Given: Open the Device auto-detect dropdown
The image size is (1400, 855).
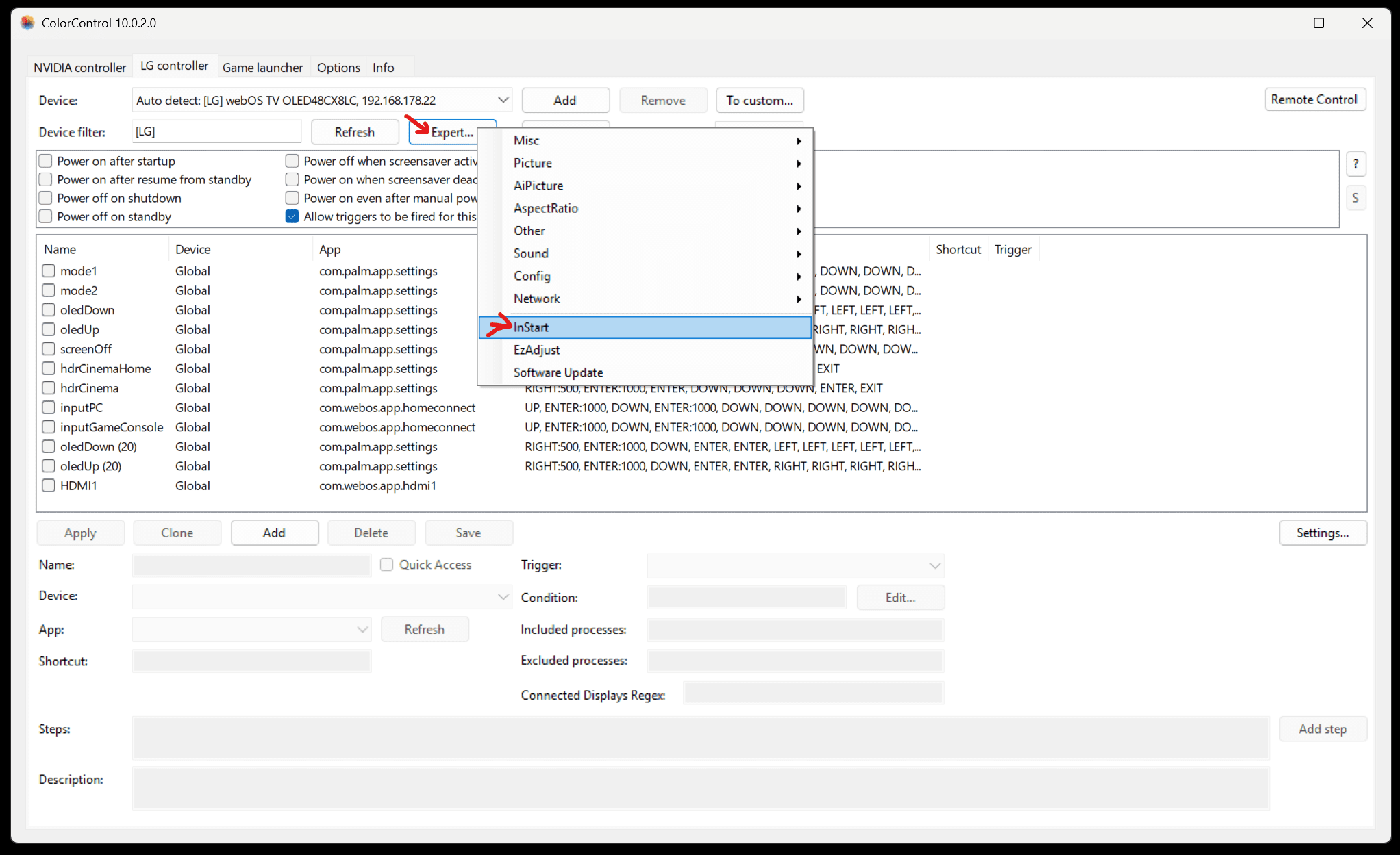Looking at the screenshot, I should [x=322, y=100].
